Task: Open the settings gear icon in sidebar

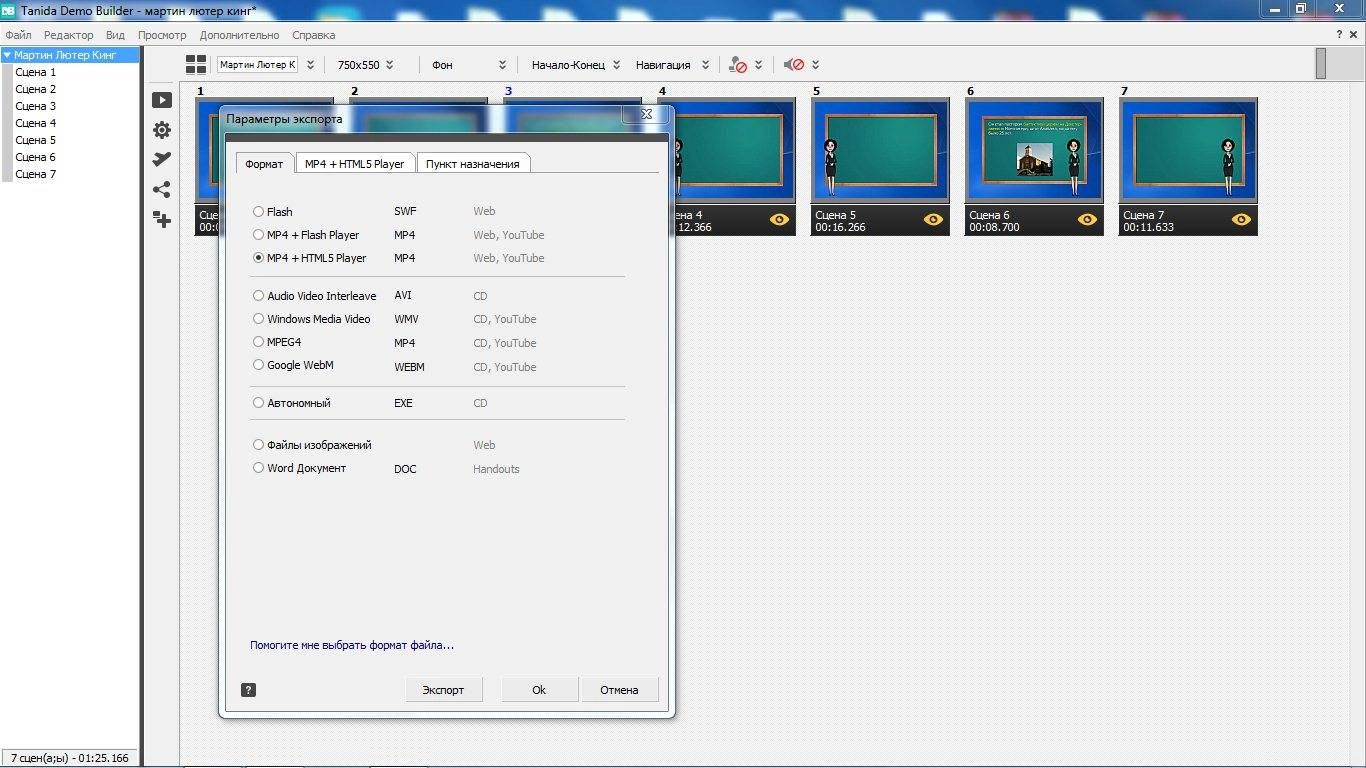Action: 161,130
